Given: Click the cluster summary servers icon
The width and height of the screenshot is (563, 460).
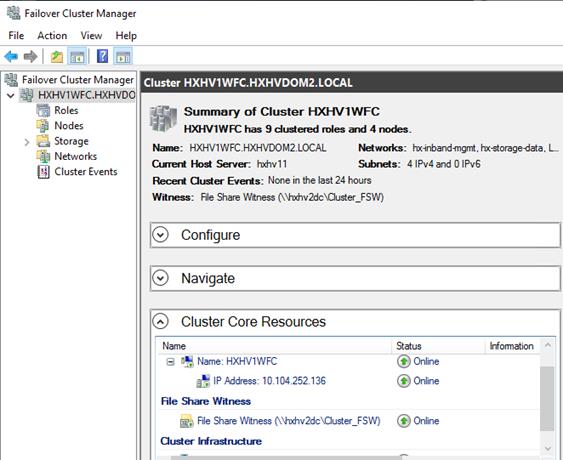Looking at the screenshot, I should (x=163, y=119).
